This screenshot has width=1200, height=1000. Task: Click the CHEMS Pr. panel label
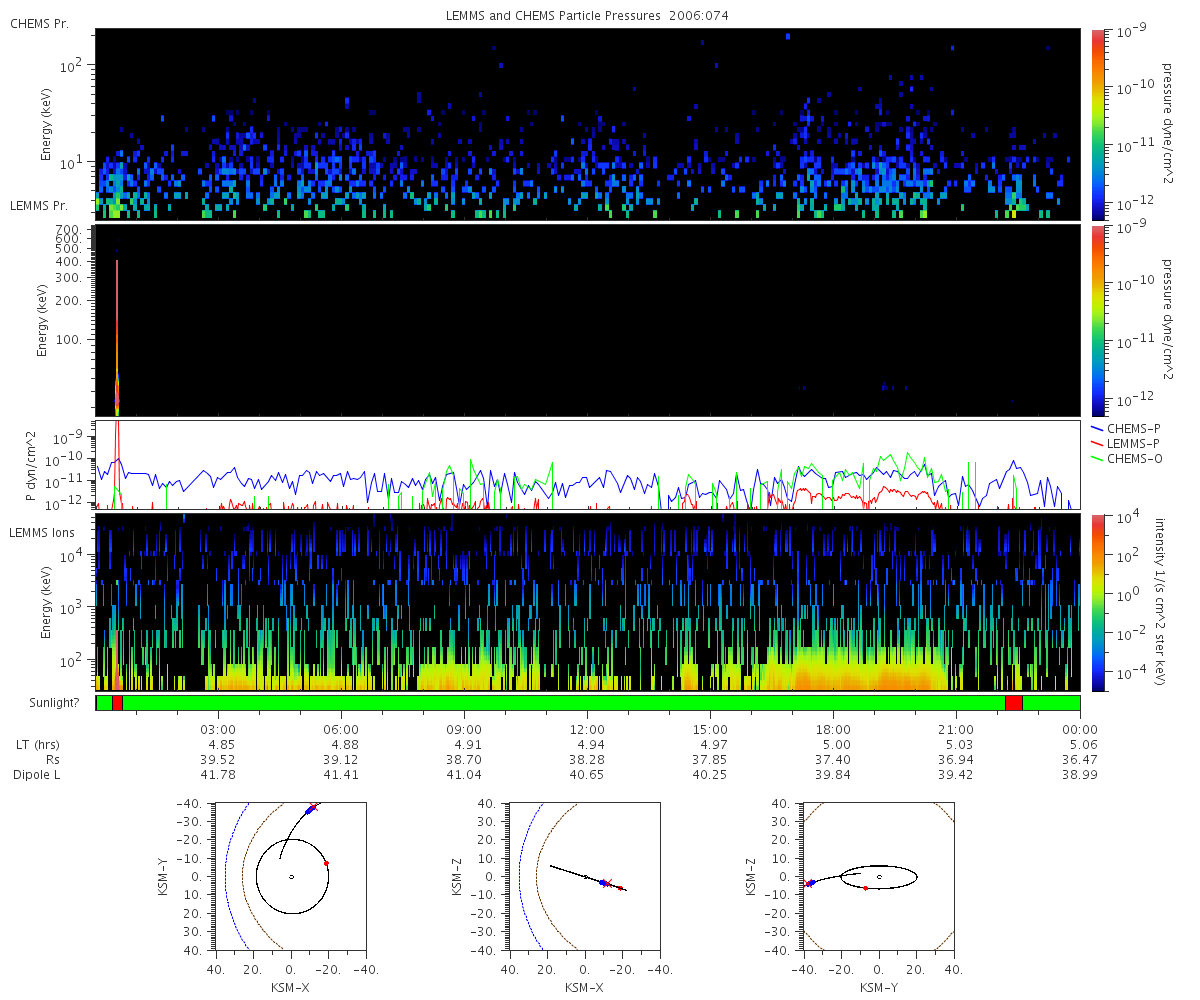point(39,22)
